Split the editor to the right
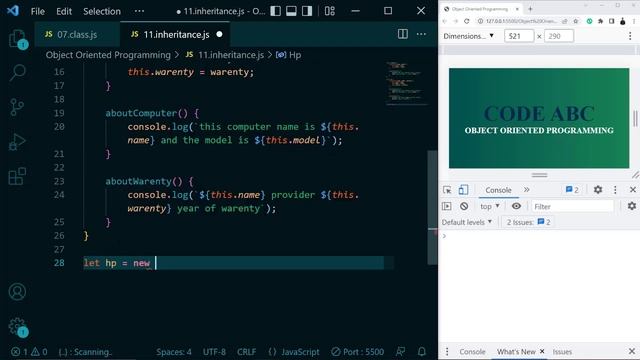 (x=403, y=34)
